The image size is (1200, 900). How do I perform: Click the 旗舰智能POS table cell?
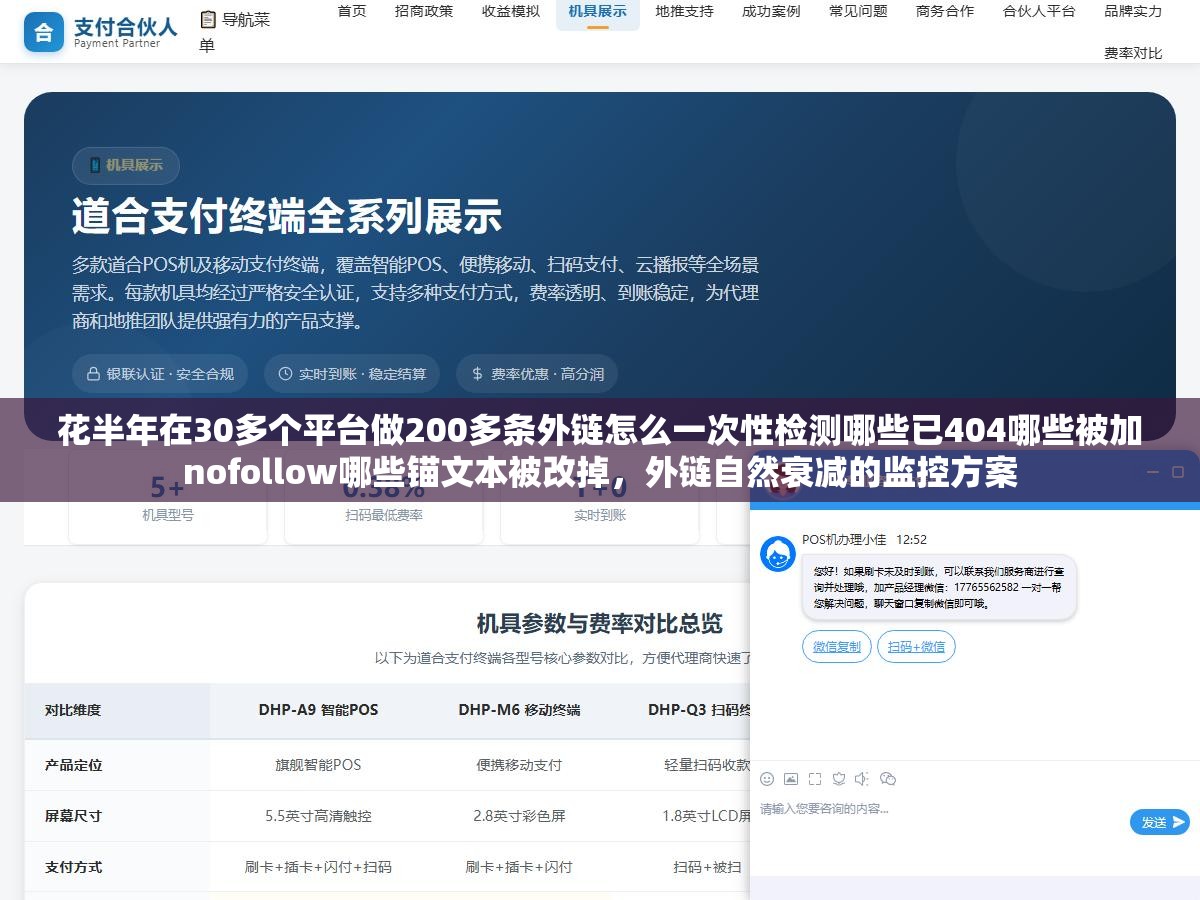(318, 765)
